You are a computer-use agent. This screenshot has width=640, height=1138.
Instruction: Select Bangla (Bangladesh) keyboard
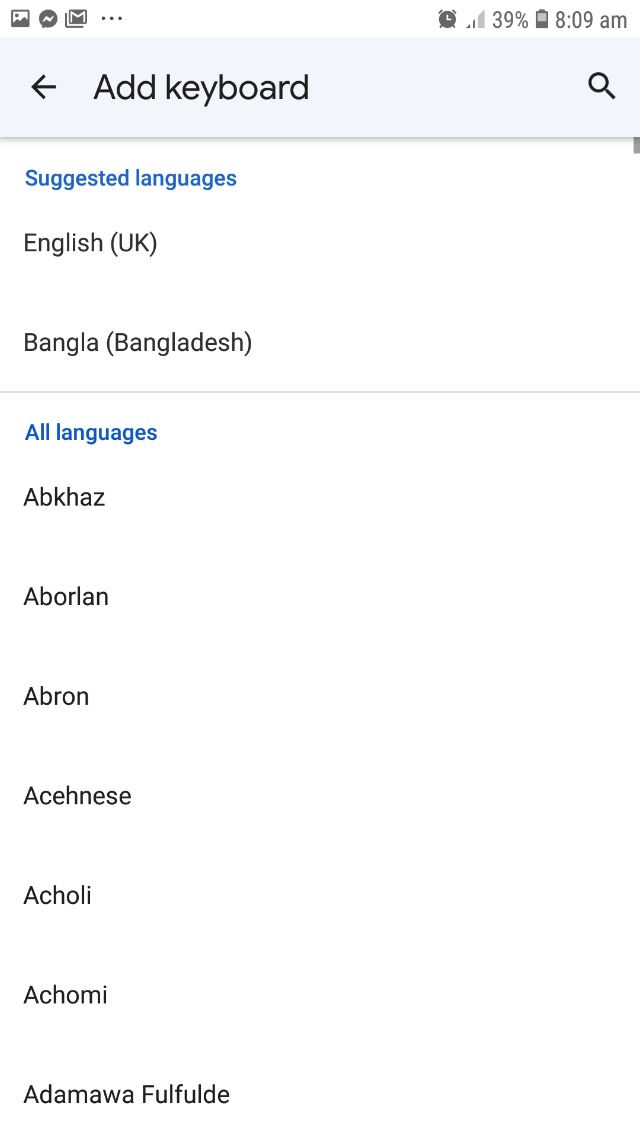coord(138,343)
